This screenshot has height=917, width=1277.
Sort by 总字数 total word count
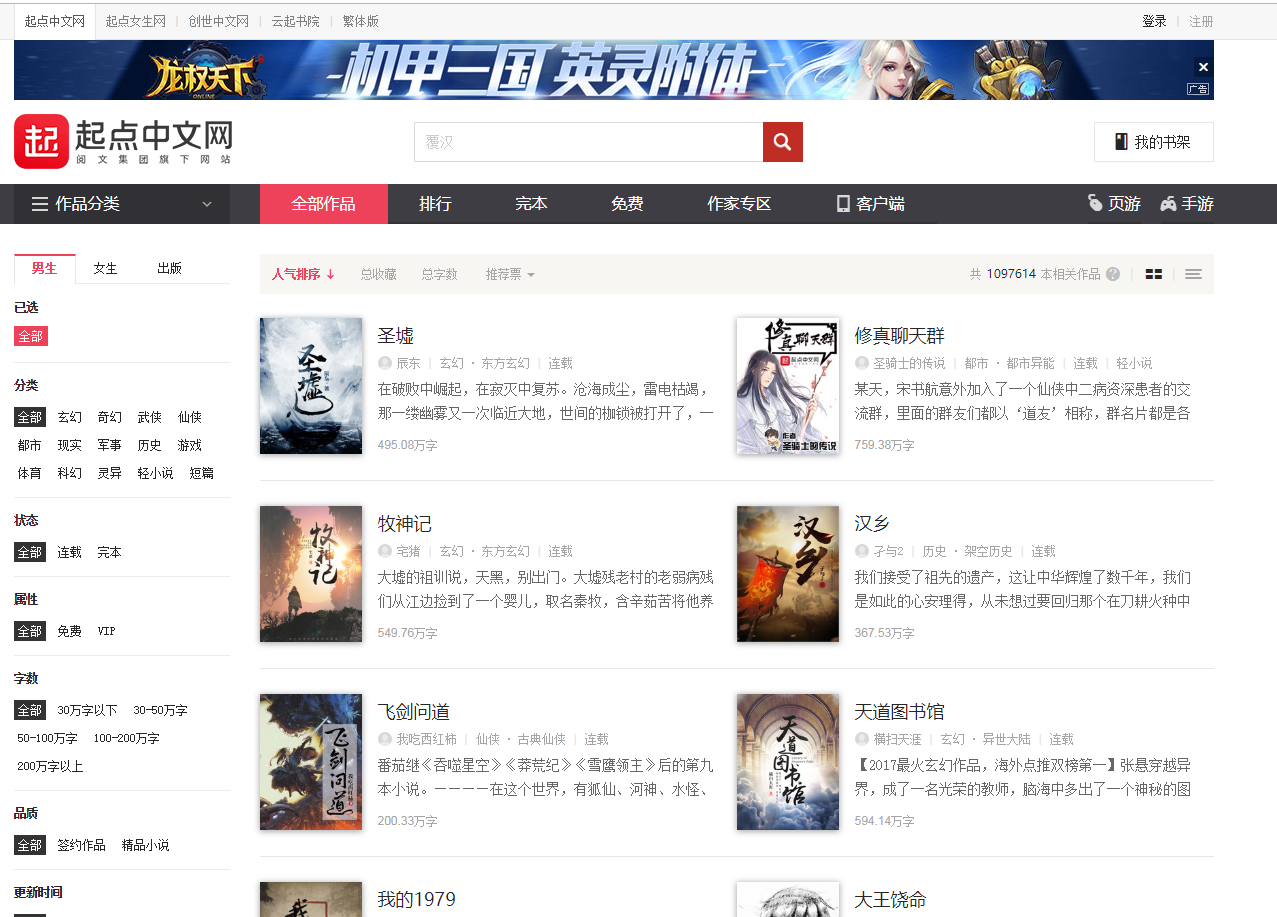click(439, 274)
